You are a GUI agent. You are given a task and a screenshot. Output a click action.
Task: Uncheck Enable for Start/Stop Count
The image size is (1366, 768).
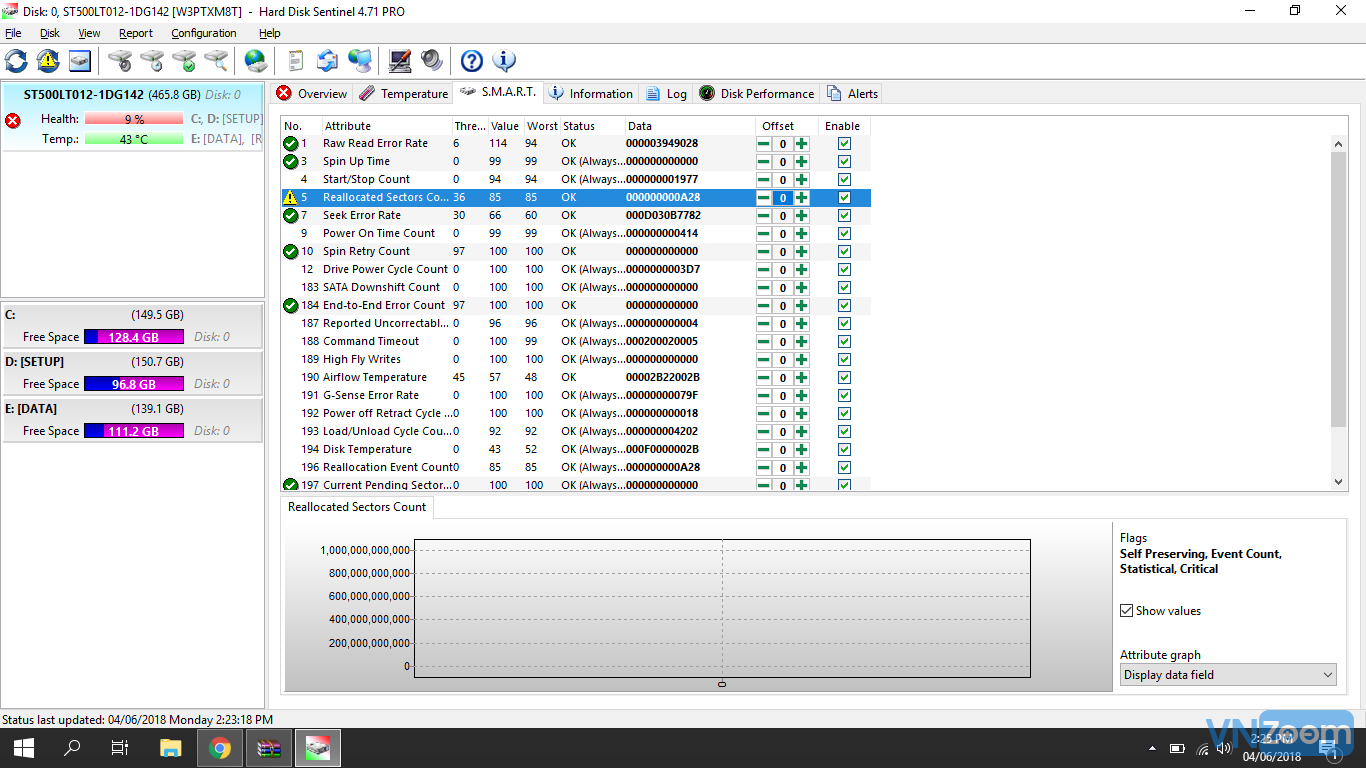[844, 179]
